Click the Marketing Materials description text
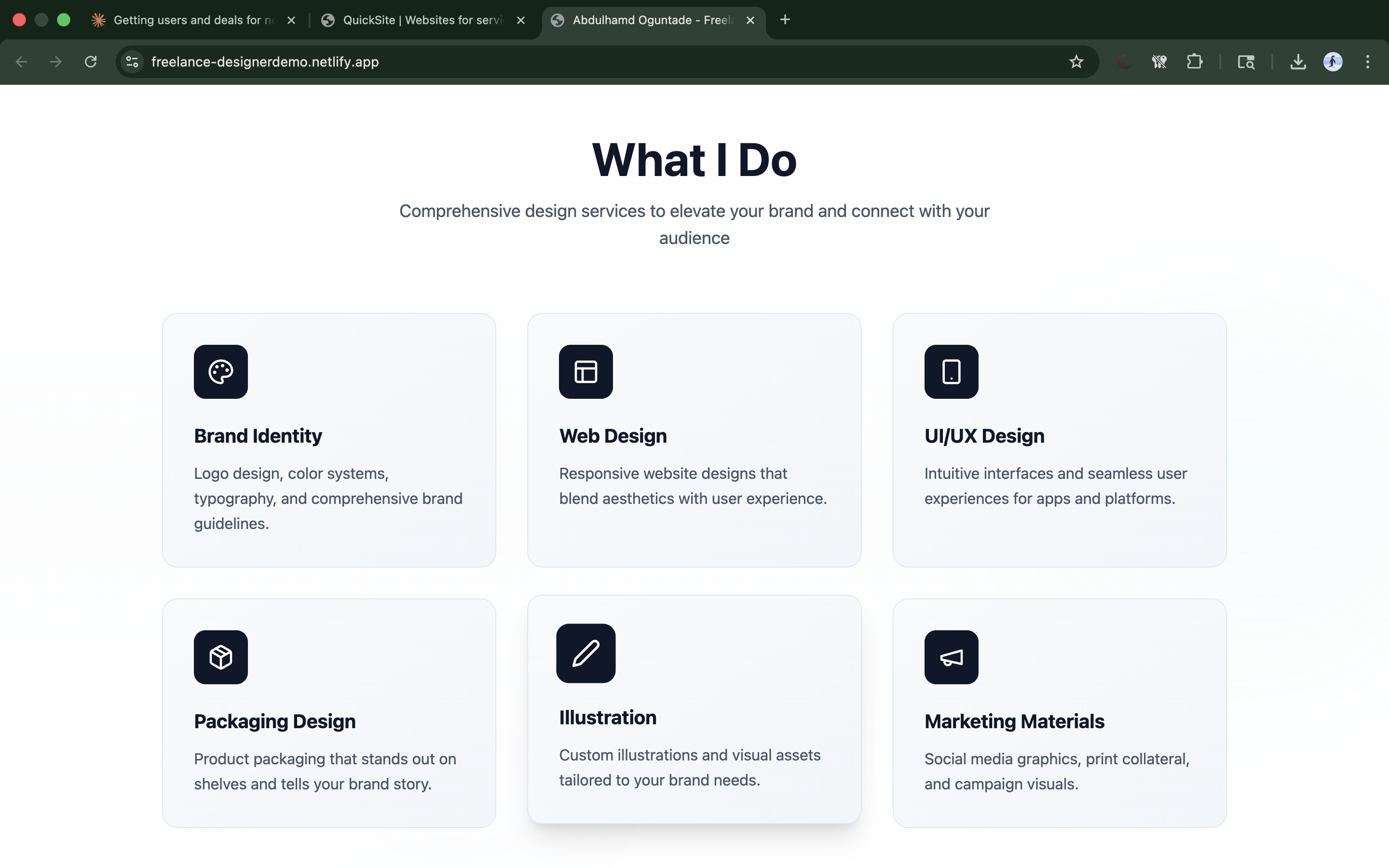The width and height of the screenshot is (1389, 868). (1057, 771)
